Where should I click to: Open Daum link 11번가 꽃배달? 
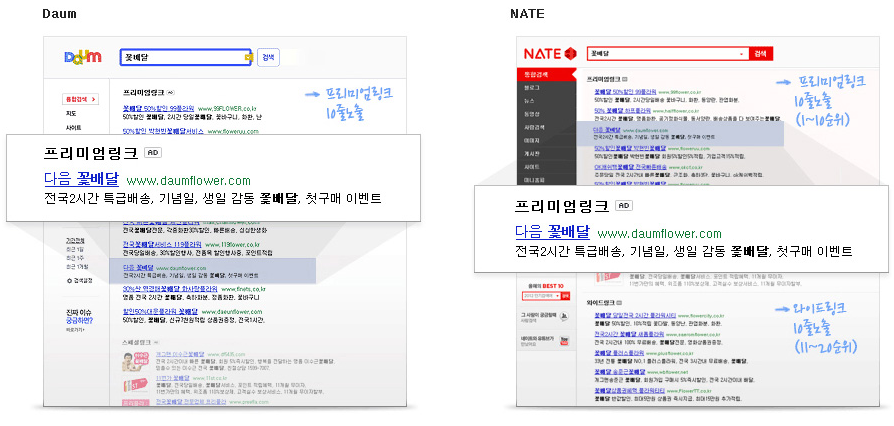172,378
